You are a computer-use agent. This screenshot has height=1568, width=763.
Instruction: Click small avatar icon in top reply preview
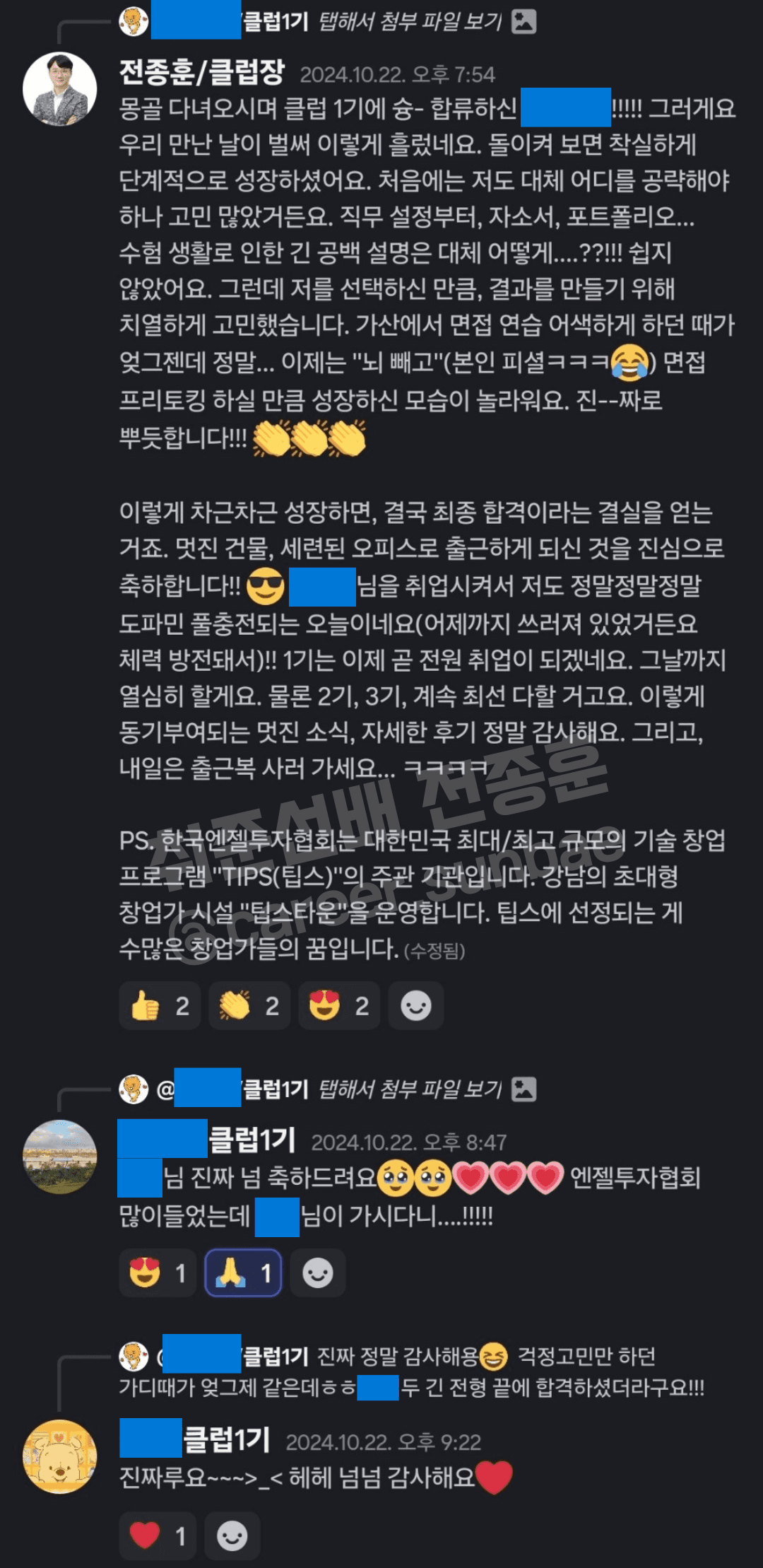(134, 21)
